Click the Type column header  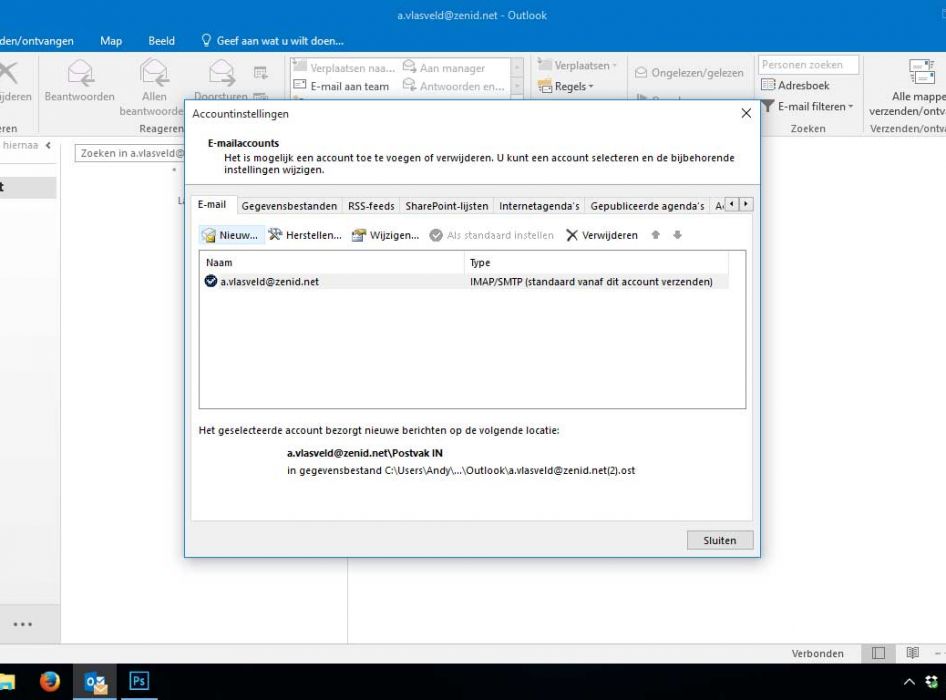click(x=596, y=262)
